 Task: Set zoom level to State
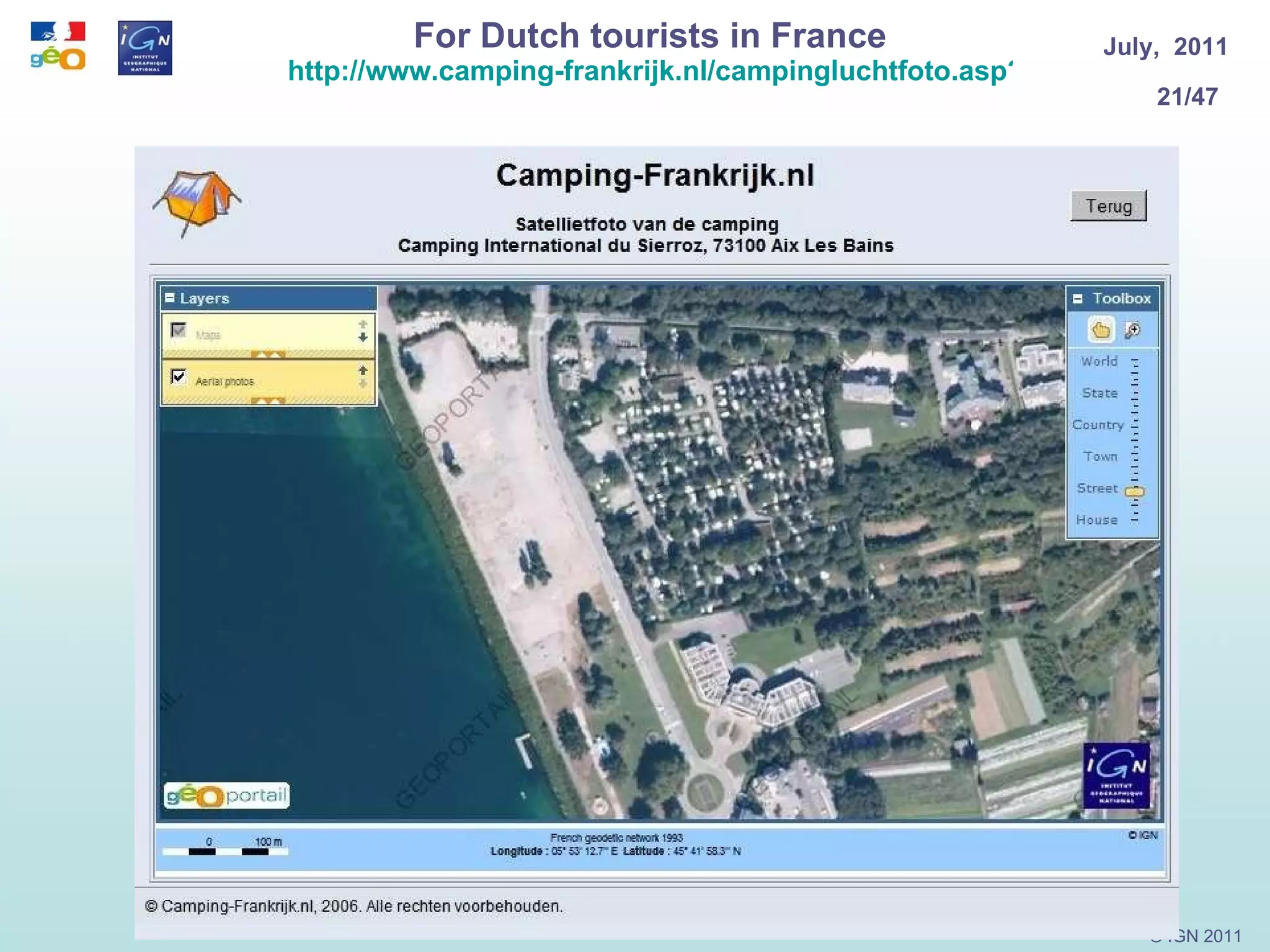[1099, 393]
